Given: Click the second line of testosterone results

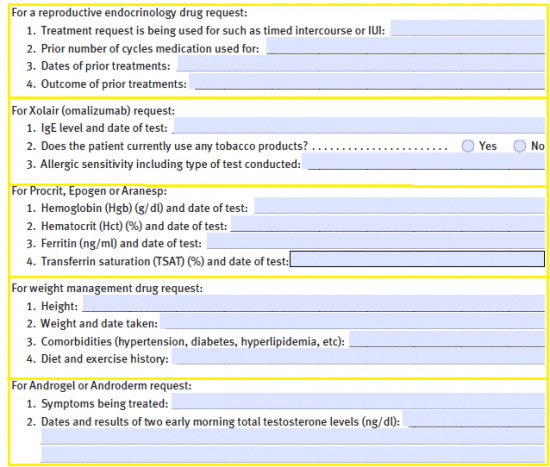Looking at the screenshot, I should click(x=293, y=437).
